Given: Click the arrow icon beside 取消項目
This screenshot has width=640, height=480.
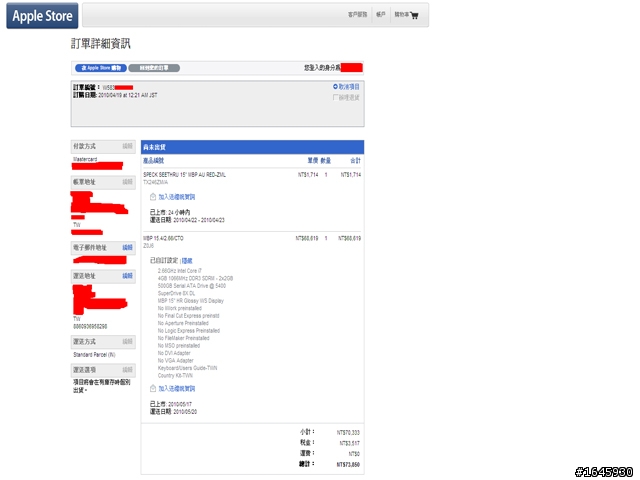Looking at the screenshot, I should (335, 87).
